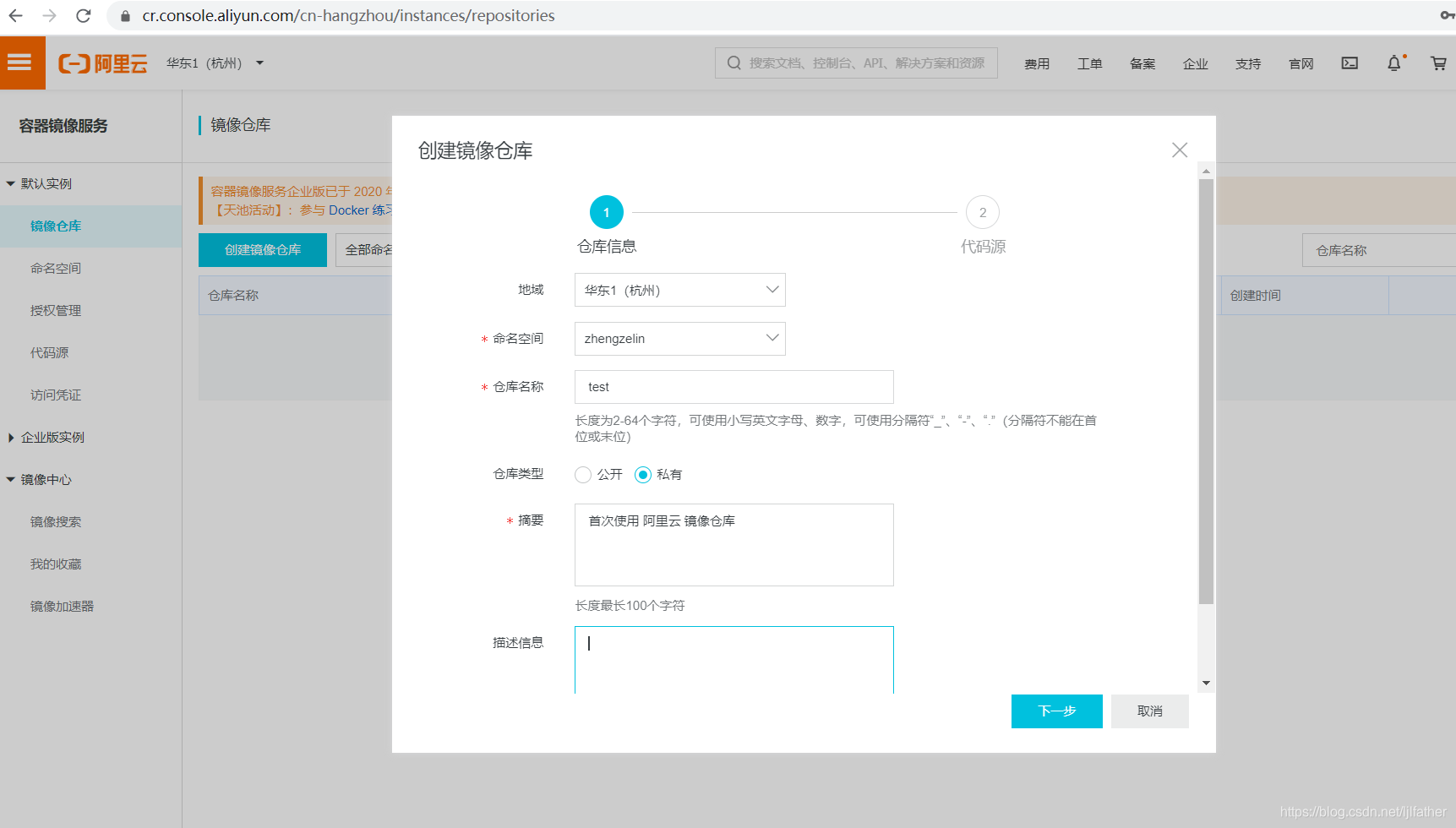Click the 仓库名称 input containing test

pyautogui.click(x=733, y=387)
